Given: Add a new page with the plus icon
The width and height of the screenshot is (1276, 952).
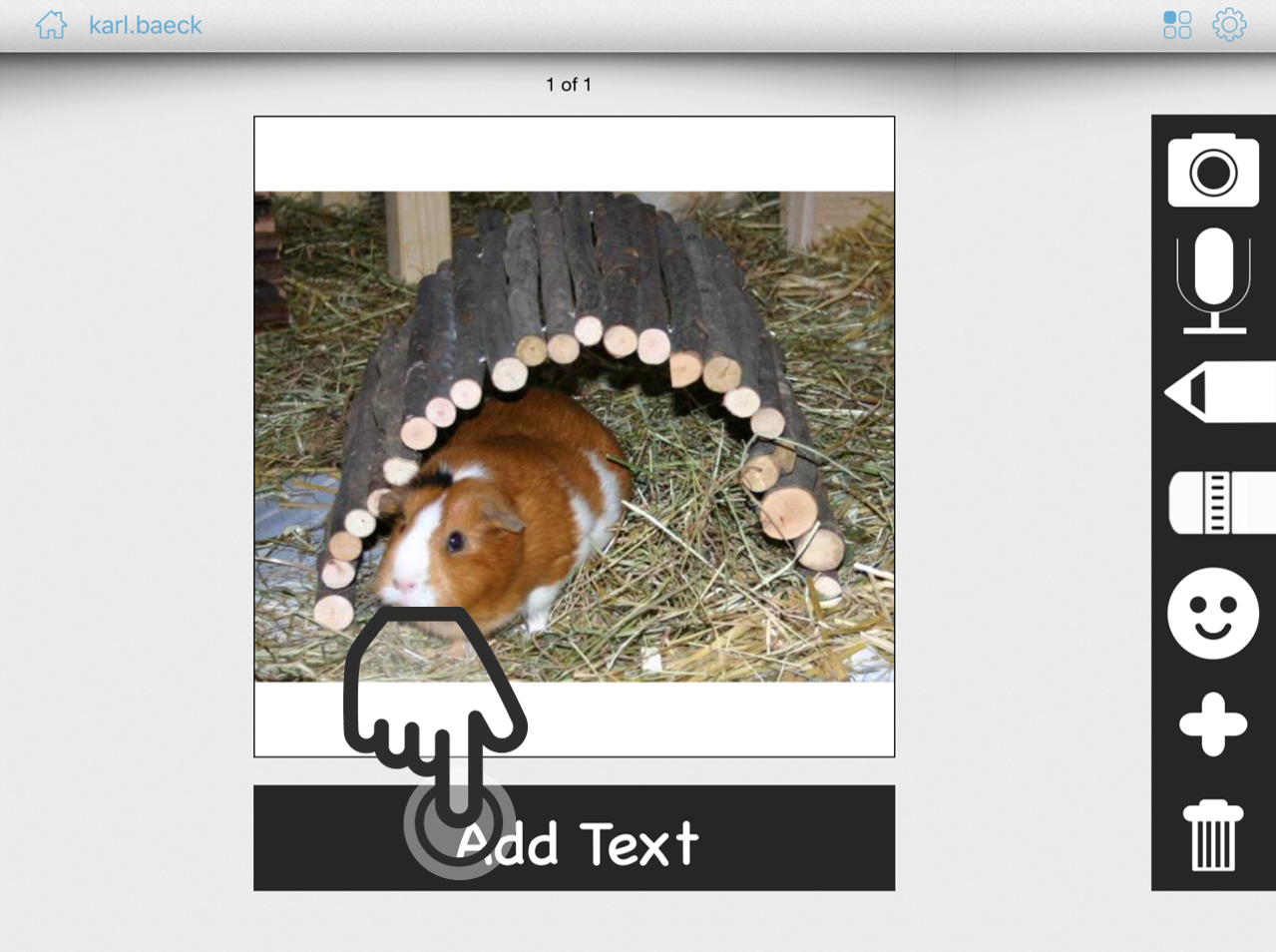Looking at the screenshot, I should click(x=1213, y=723).
